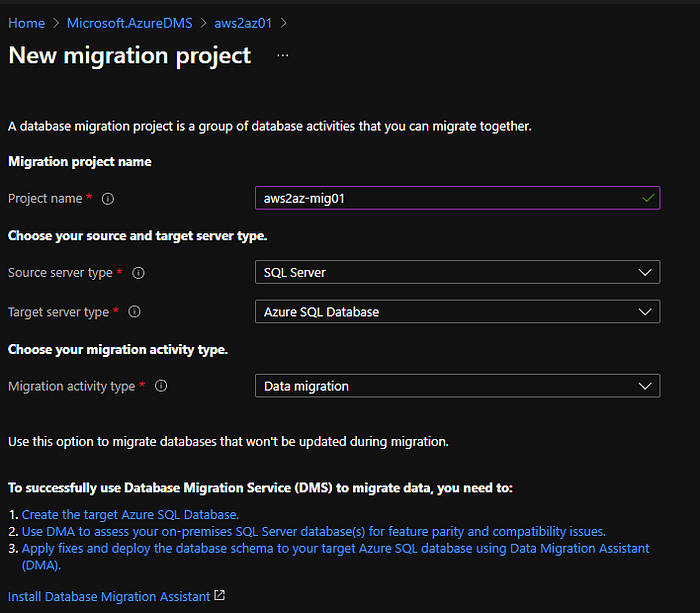Go to the Home breadcrumb
700x613 pixels.
click(26, 22)
